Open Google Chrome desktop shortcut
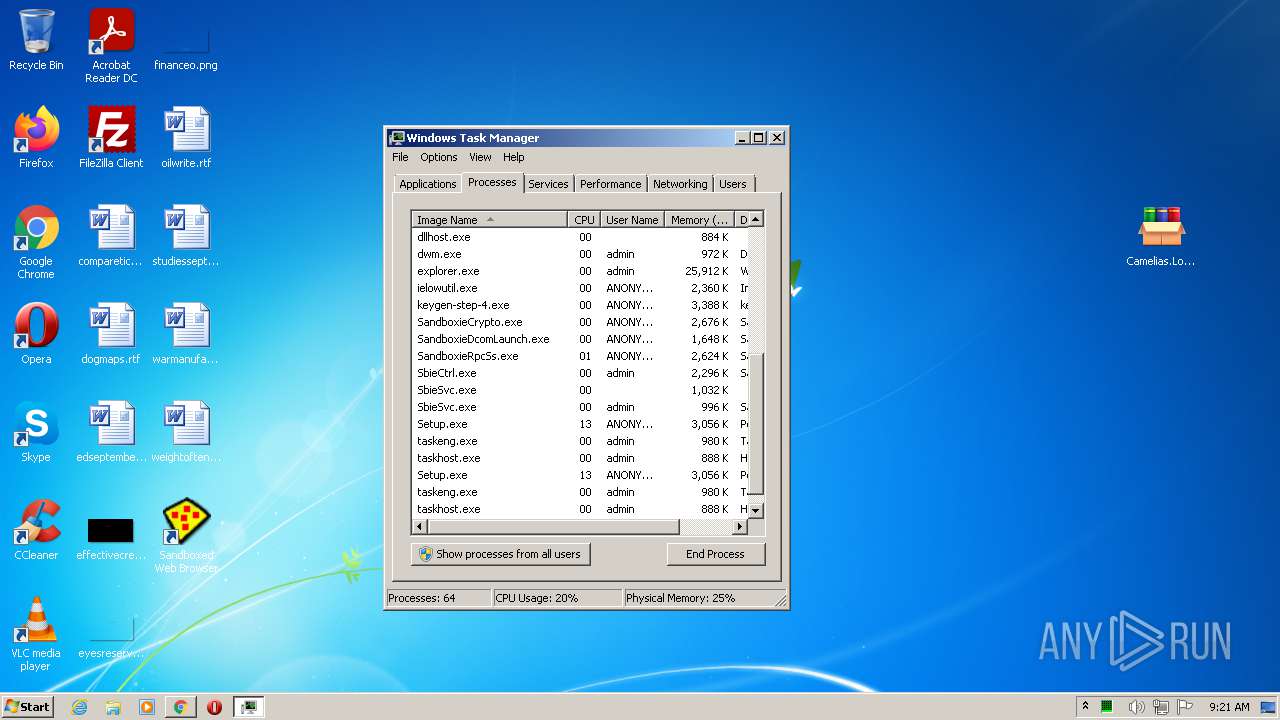 [36, 242]
